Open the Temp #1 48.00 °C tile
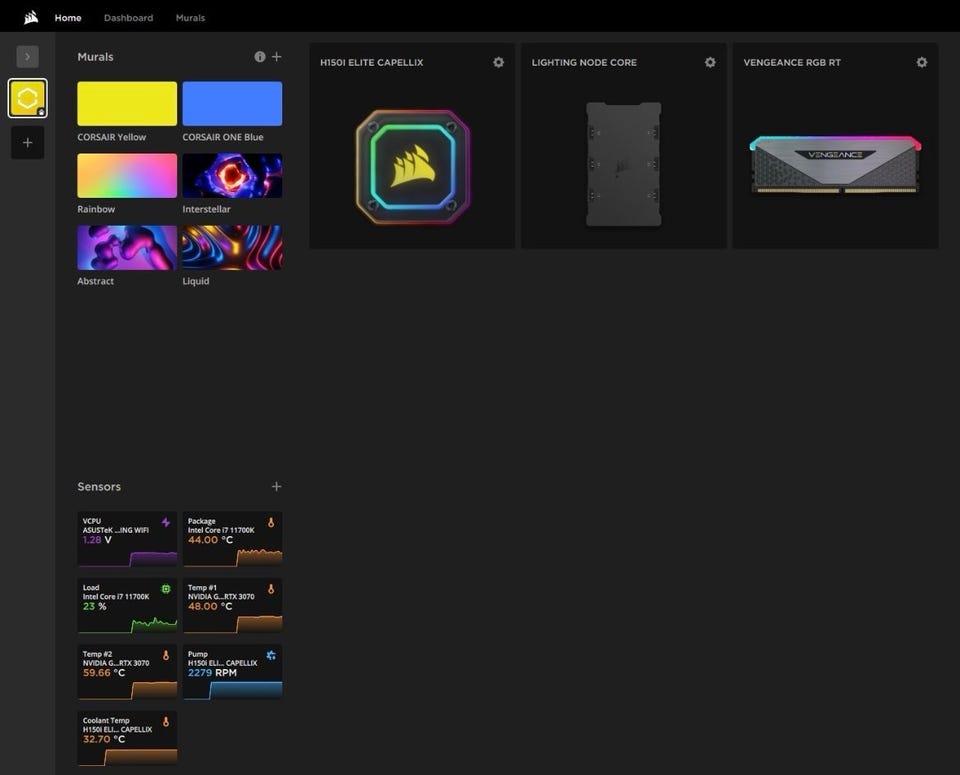Viewport: 960px width, 775px height. pos(232,605)
